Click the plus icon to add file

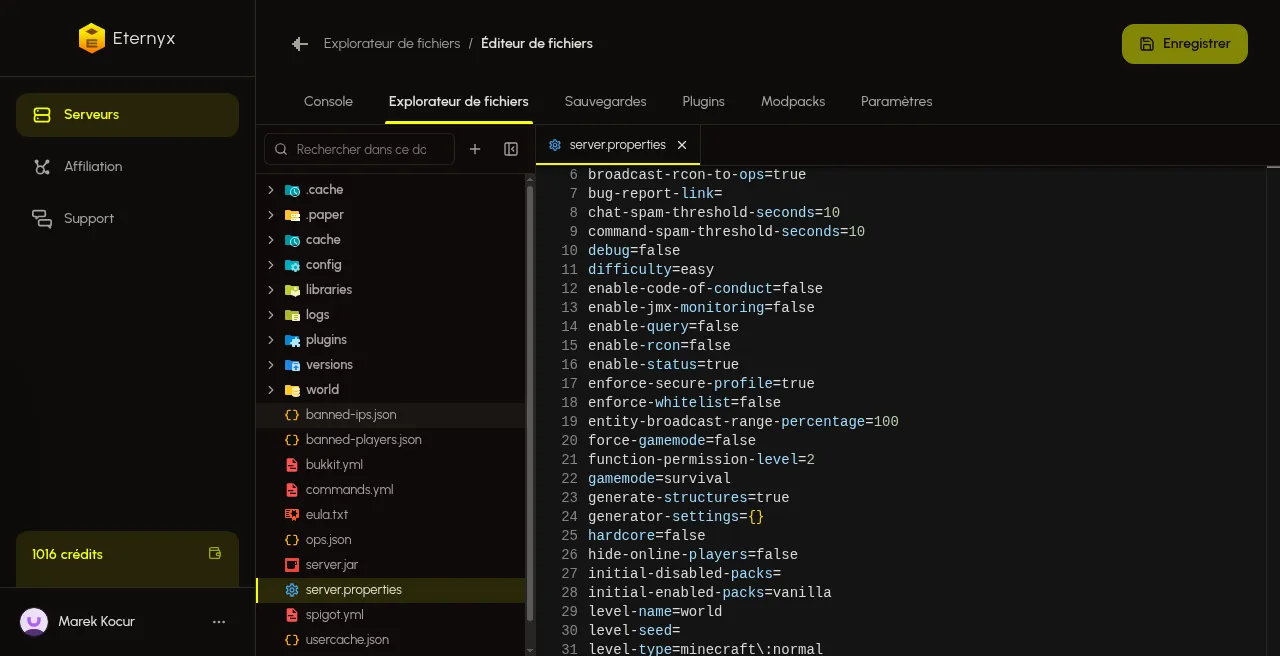[x=475, y=149]
